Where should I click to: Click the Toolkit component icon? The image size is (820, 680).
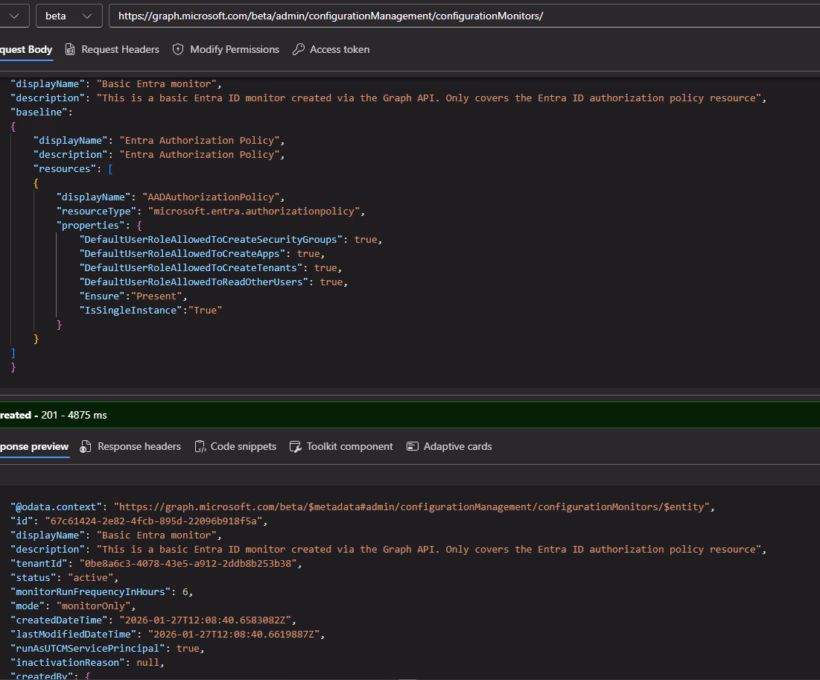[296, 446]
